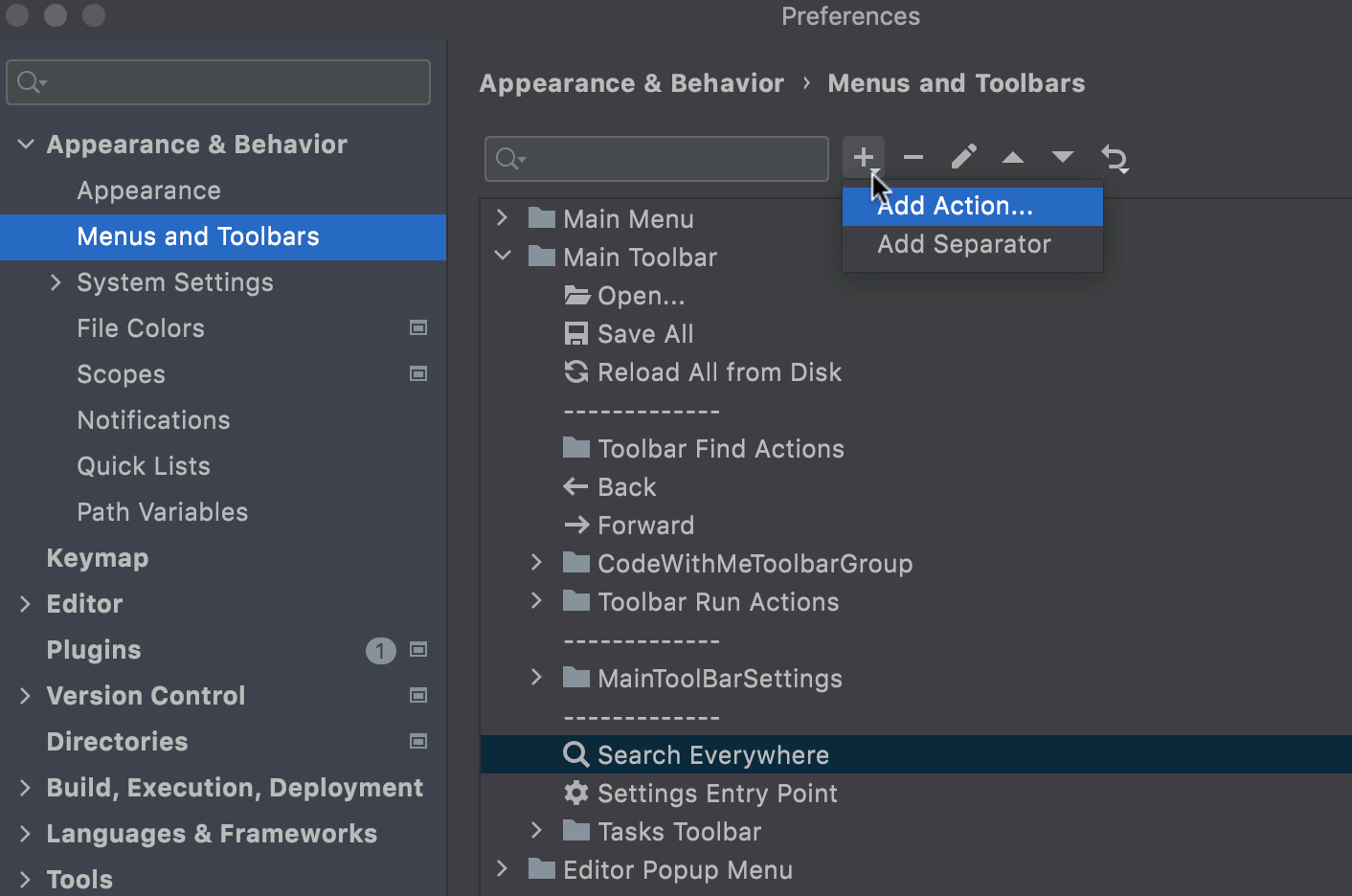This screenshot has width=1352, height=896.
Task: Expand Build, Execution, Deployment section
Action: click(25, 788)
